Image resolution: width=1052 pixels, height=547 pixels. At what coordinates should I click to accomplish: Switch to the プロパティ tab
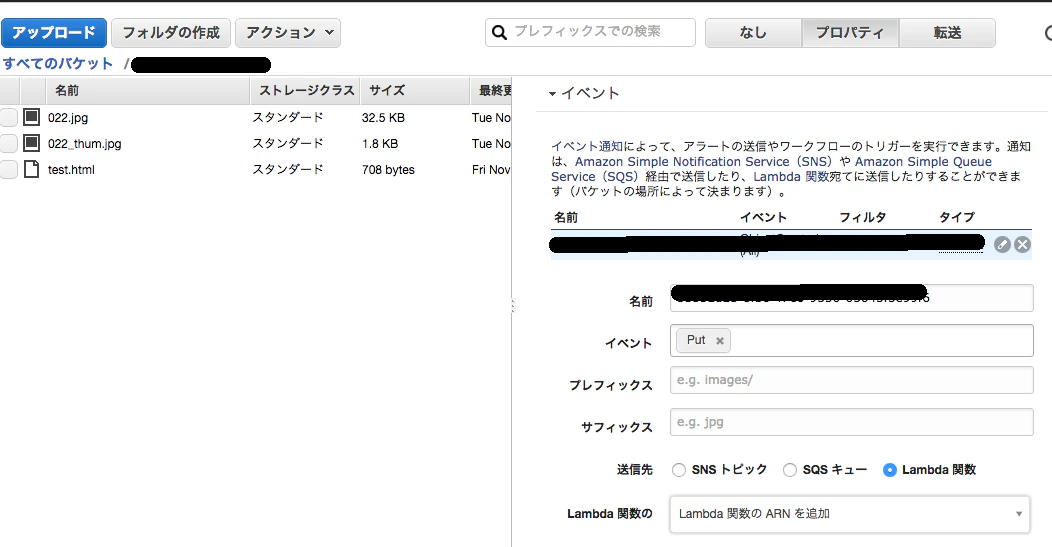(850, 33)
